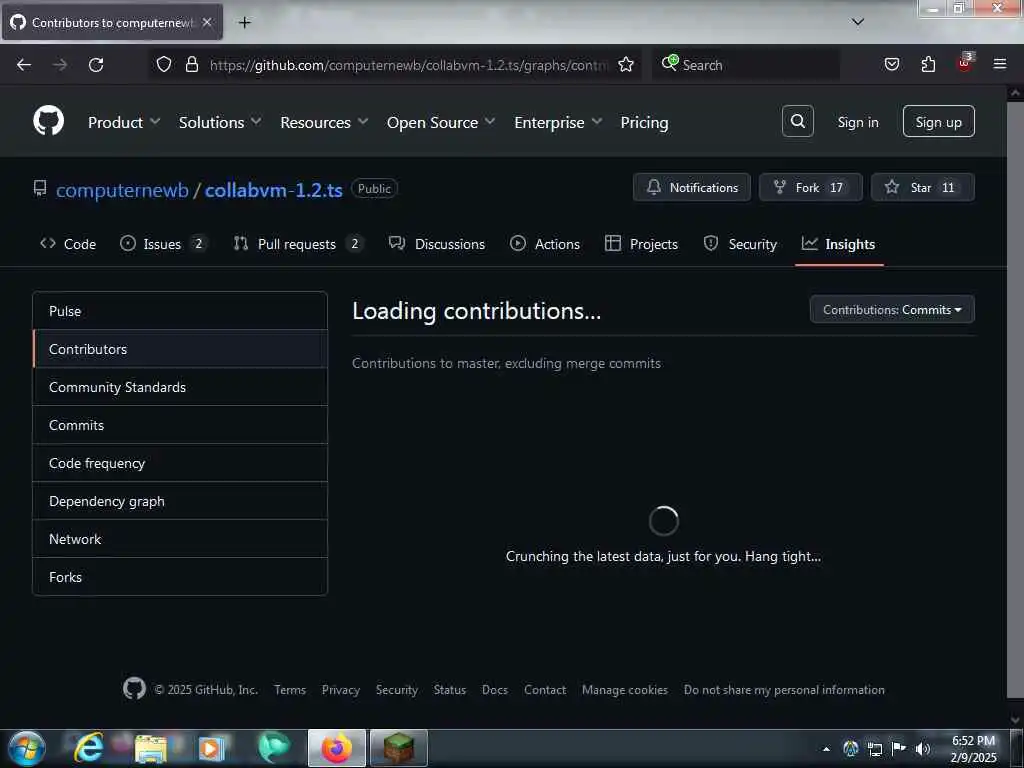The height and width of the screenshot is (768, 1024).
Task: Click the Minecraft grass block taskbar icon
Action: tap(398, 748)
